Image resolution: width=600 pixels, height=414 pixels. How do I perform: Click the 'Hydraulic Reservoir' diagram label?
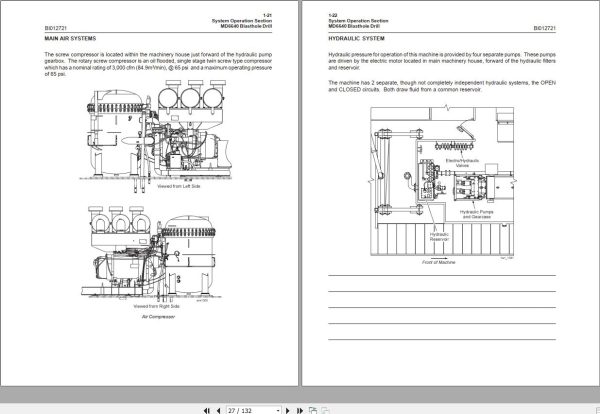pos(439,236)
